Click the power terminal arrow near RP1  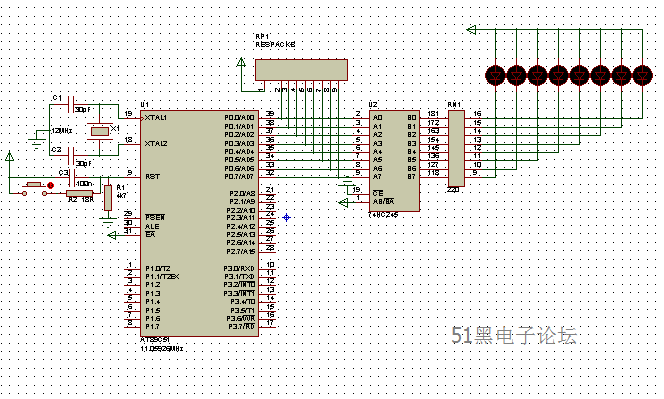[241, 63]
